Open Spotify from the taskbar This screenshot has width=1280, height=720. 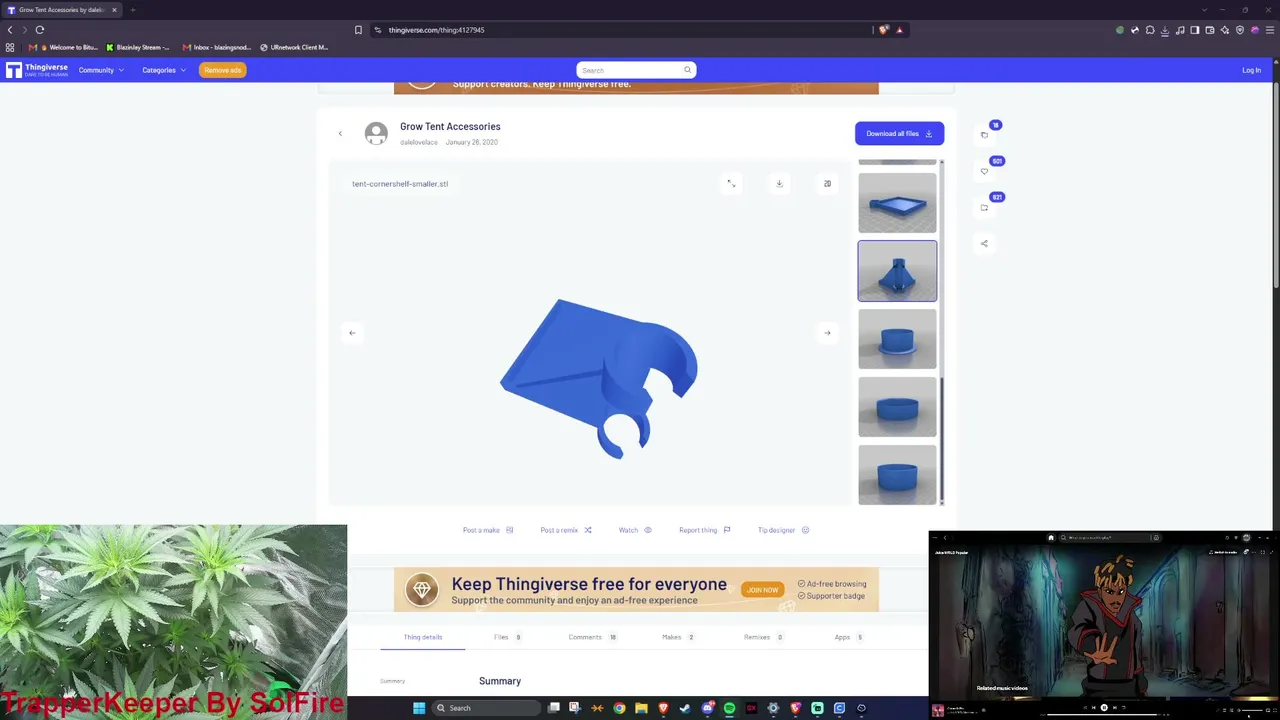click(x=729, y=708)
